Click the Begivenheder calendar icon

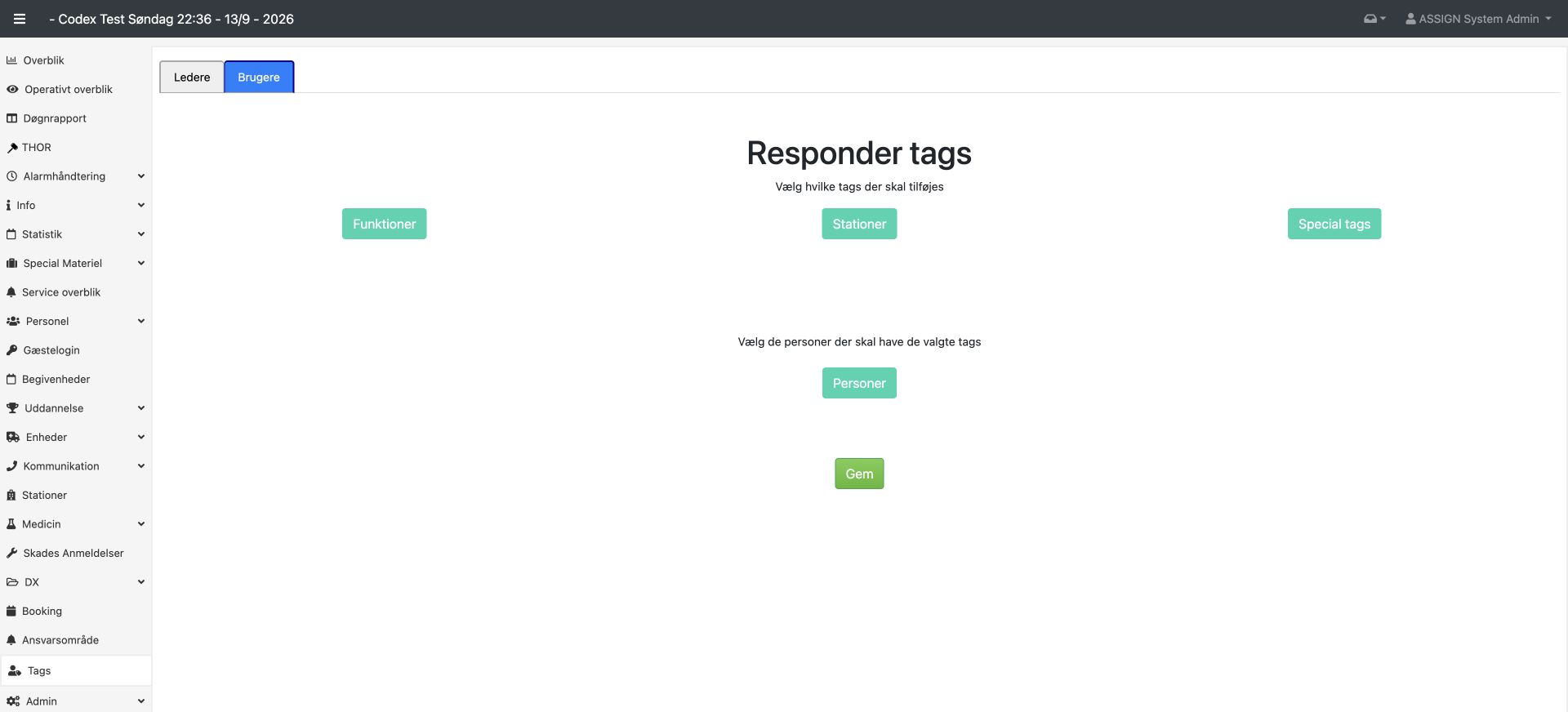[x=11, y=380]
